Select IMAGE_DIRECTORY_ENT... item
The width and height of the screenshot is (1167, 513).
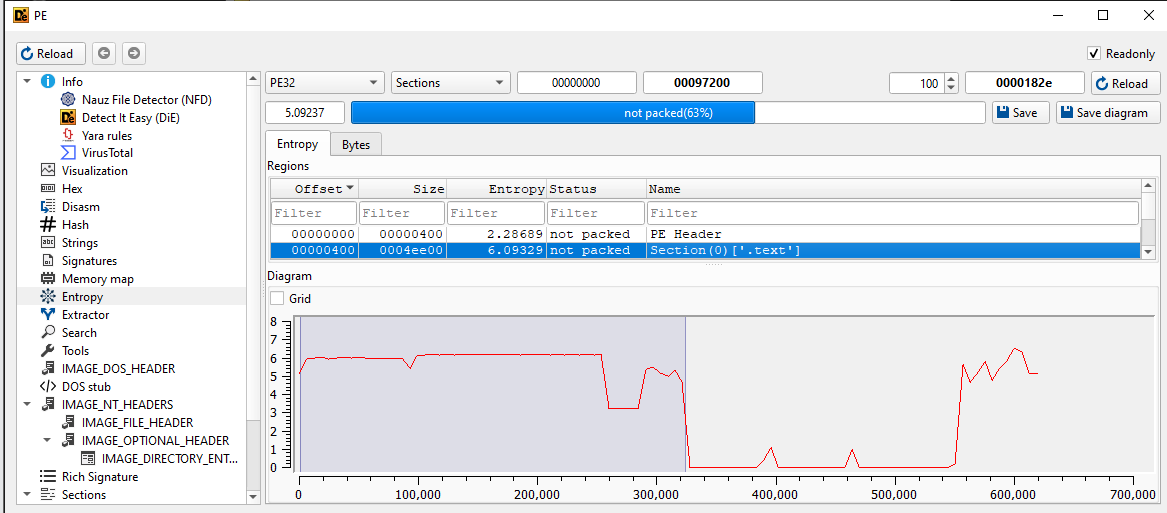coord(170,458)
